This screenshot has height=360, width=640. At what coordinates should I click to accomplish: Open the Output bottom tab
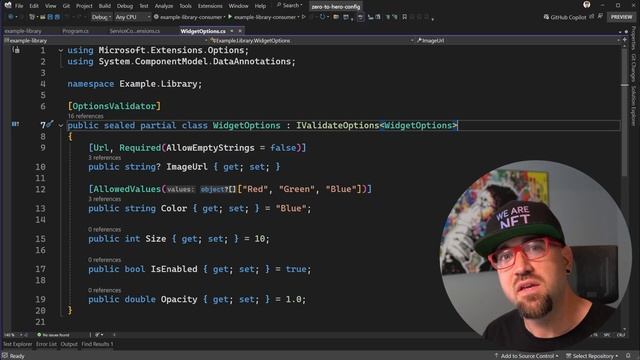(x=69, y=344)
